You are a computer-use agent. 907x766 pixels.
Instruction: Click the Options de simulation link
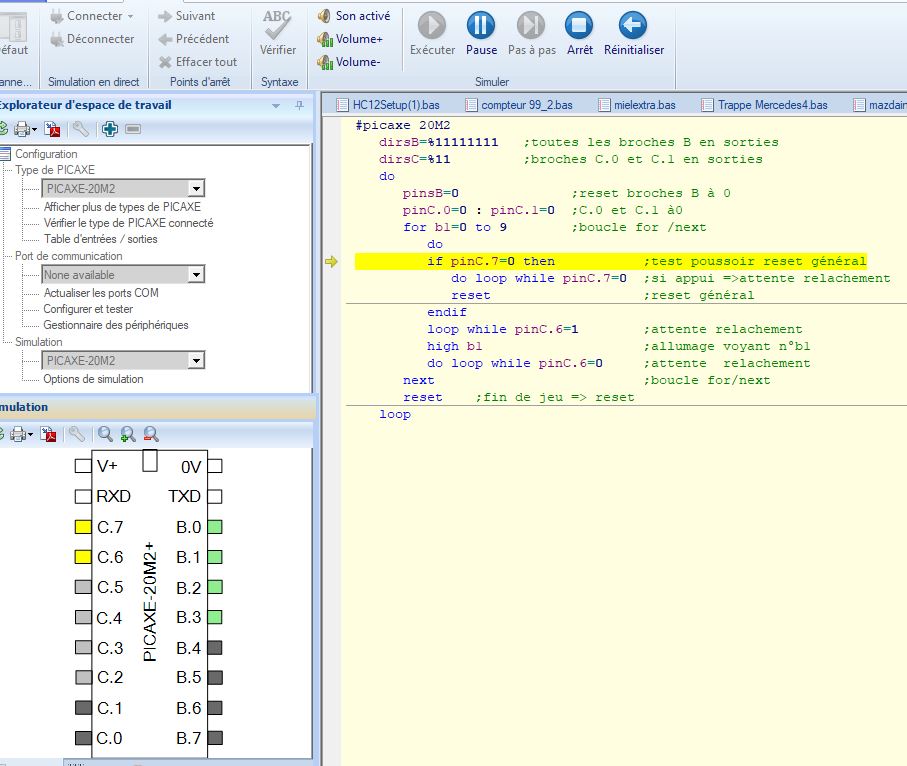93,379
